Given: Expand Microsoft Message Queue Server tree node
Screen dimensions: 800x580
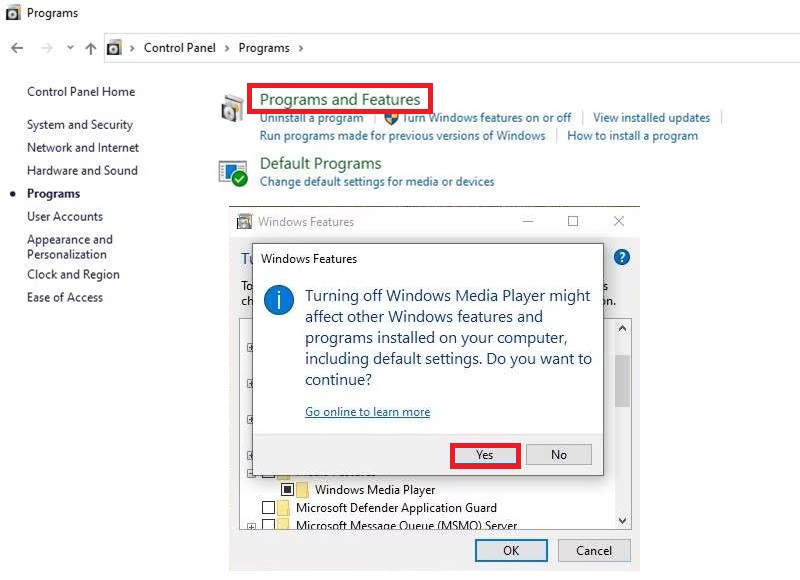Looking at the screenshot, I should coord(251,526).
